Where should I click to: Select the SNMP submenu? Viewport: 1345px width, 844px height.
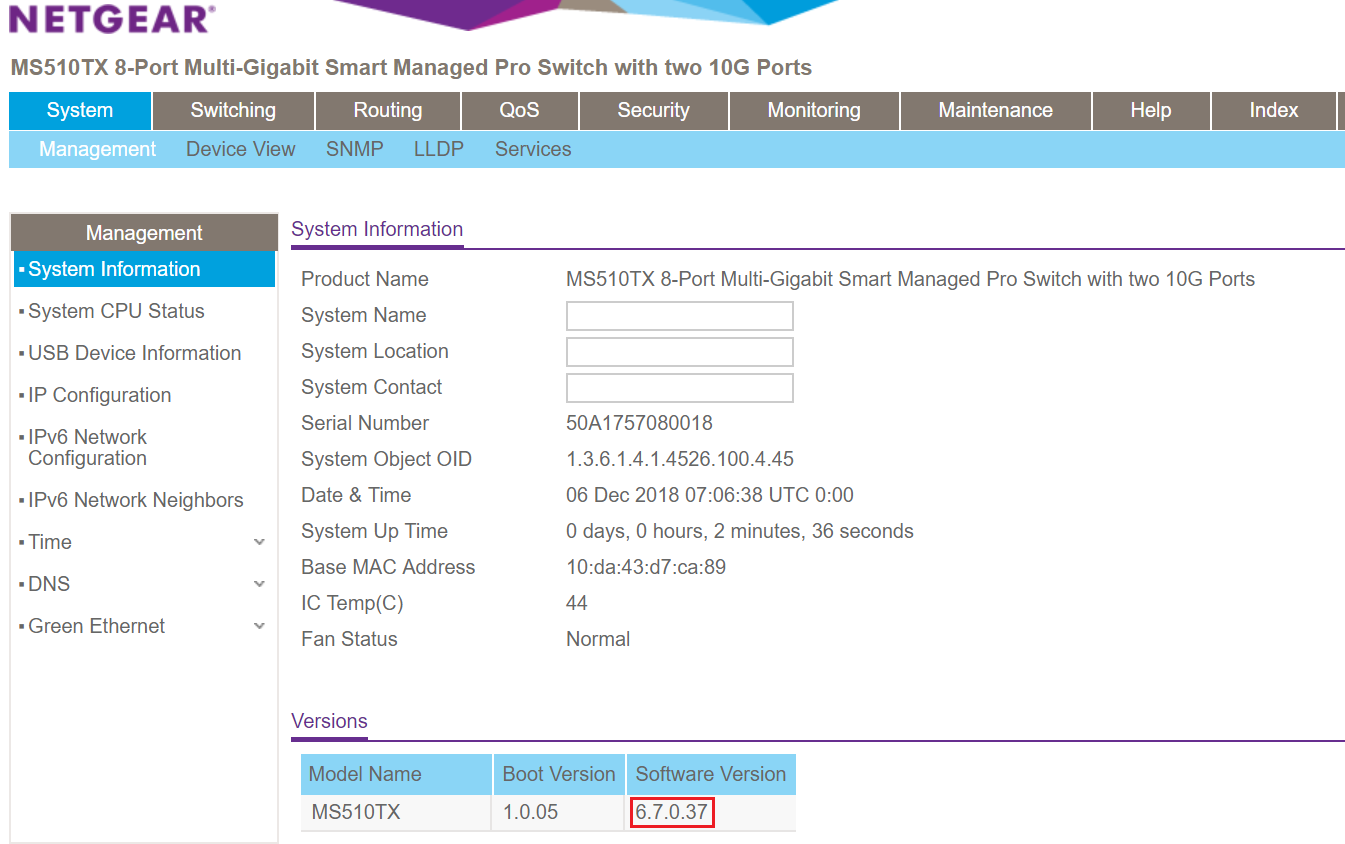pyautogui.click(x=355, y=149)
